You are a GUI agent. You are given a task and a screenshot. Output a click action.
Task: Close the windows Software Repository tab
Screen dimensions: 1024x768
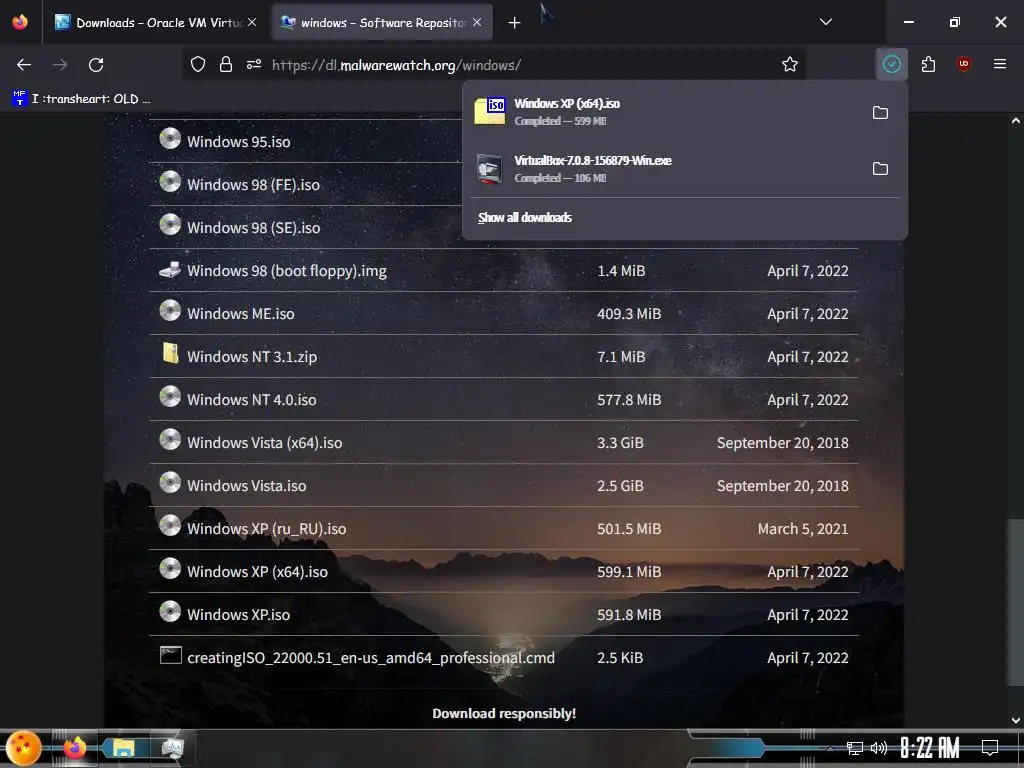[477, 22]
